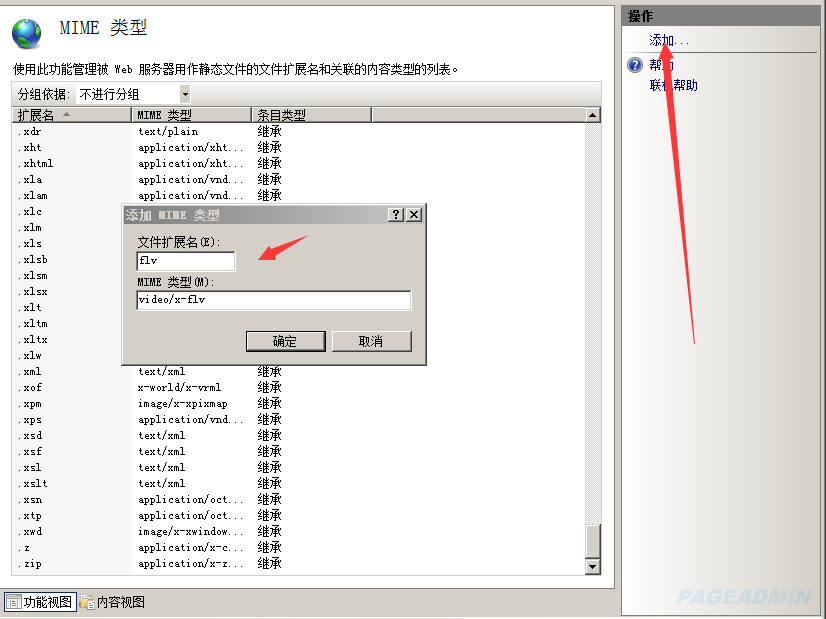This screenshot has width=826, height=619.
Task: Select the .xlc row
Action: coord(67,211)
